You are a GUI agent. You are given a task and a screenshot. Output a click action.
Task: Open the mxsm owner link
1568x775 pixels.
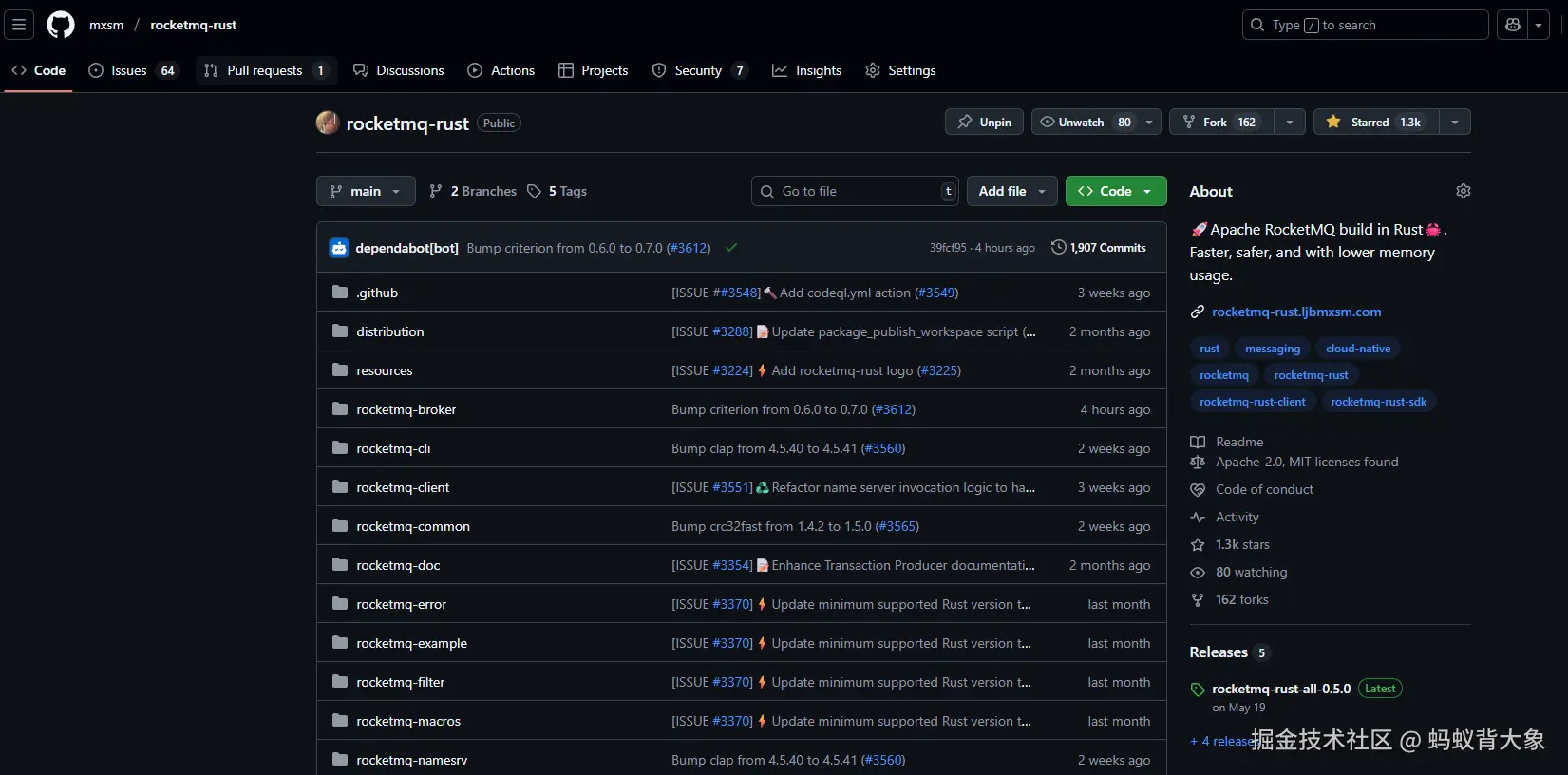(x=106, y=25)
